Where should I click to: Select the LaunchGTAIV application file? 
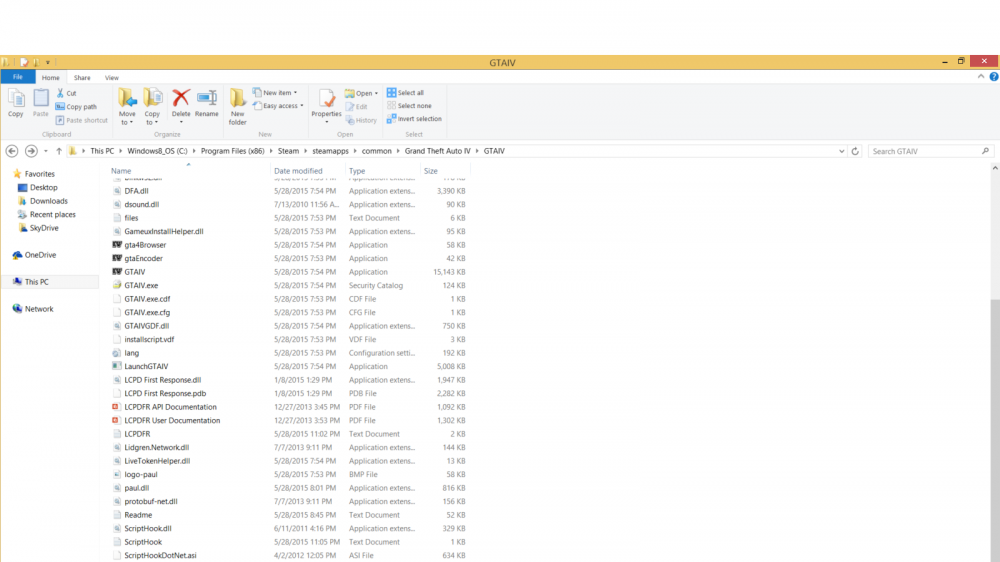click(146, 366)
